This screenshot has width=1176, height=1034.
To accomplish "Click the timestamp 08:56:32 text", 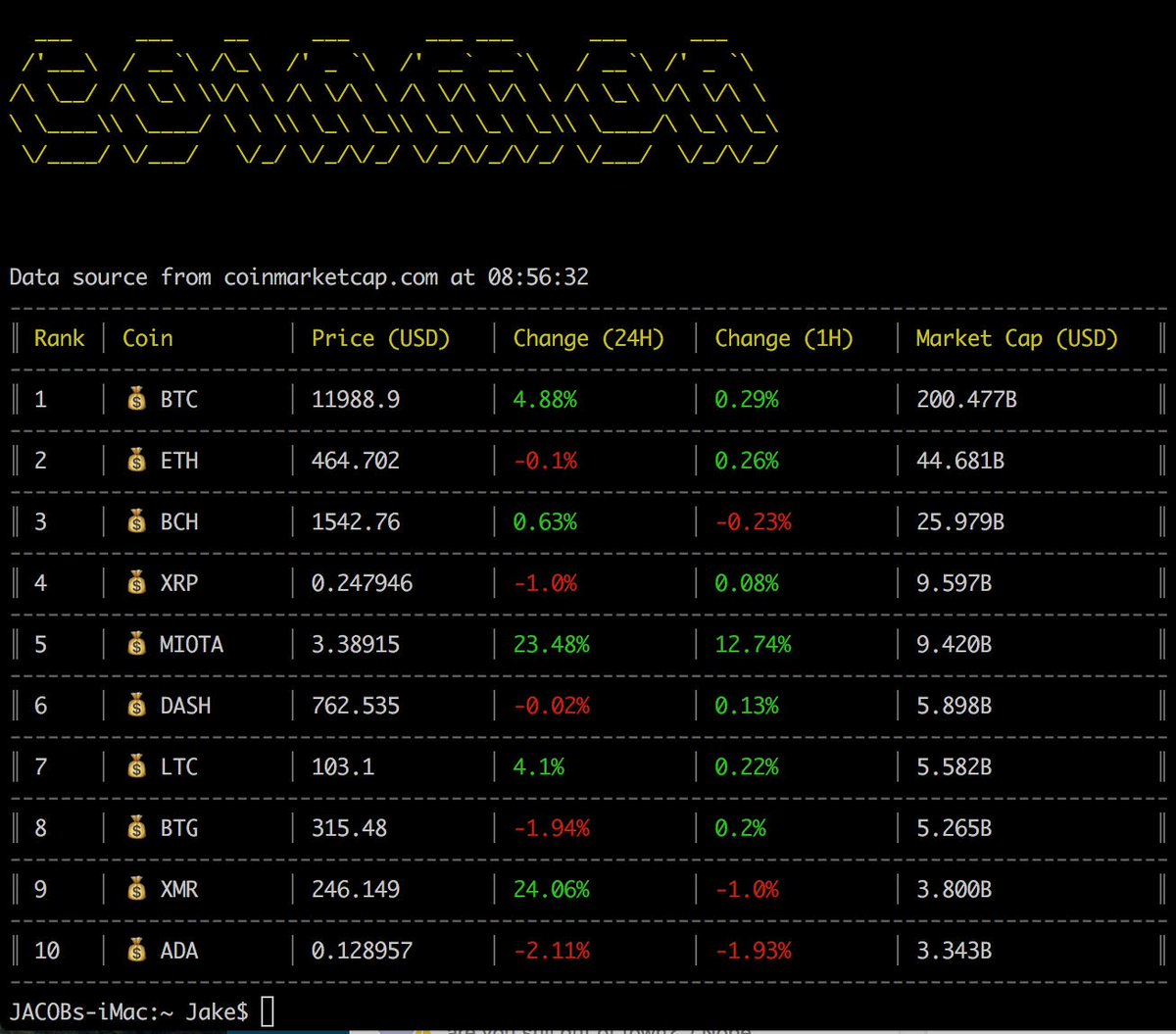I will pyautogui.click(x=540, y=276).
